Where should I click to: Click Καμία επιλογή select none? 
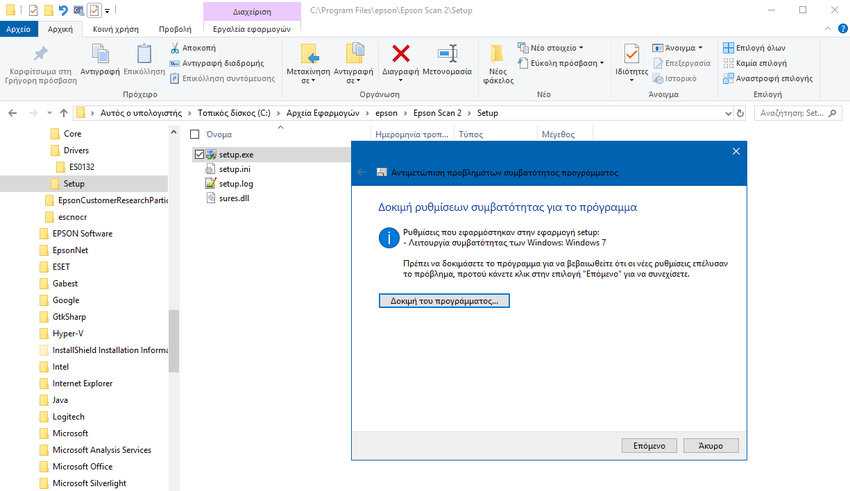tap(755, 63)
